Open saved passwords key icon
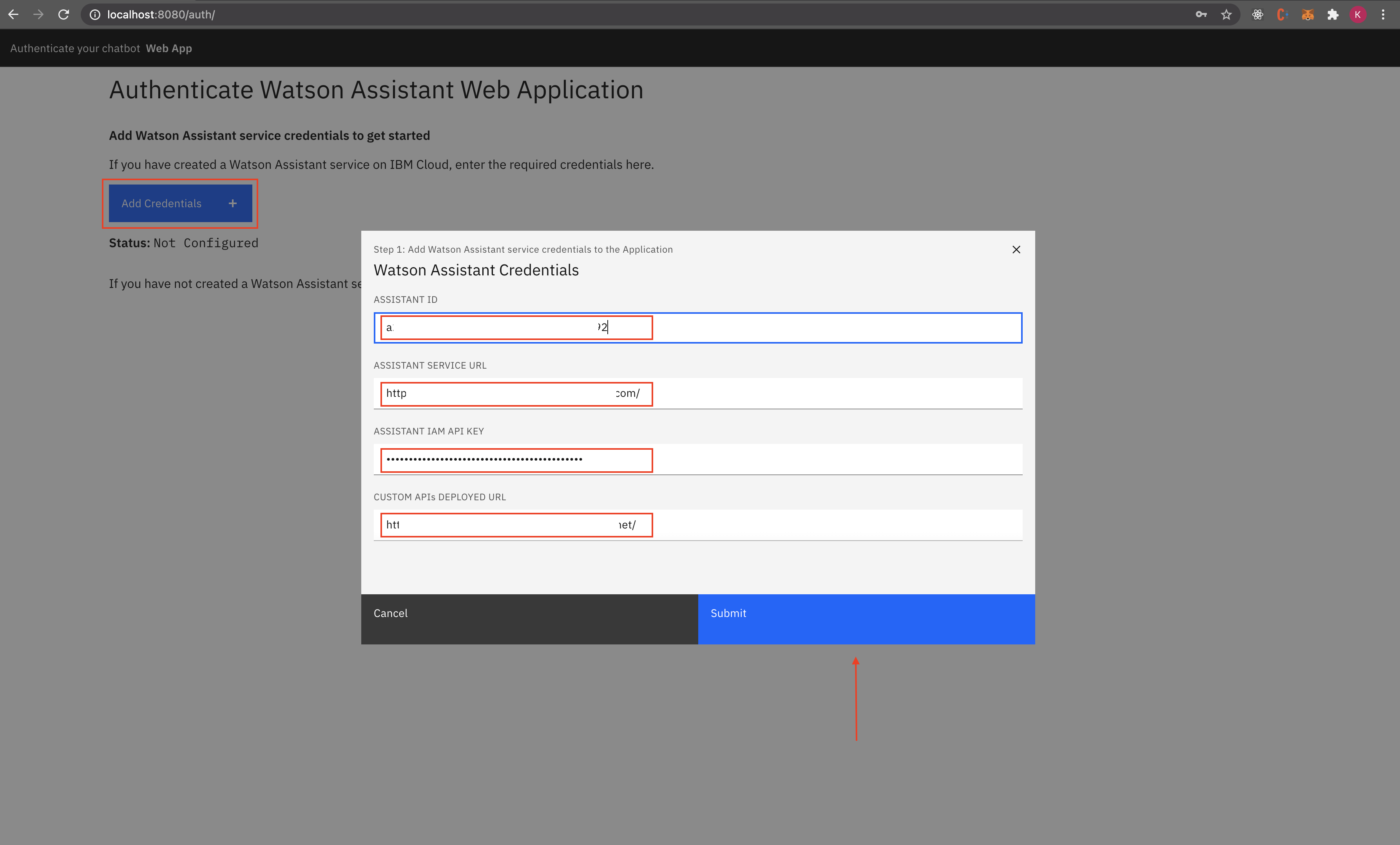Image resolution: width=1400 pixels, height=845 pixels. (x=1201, y=15)
